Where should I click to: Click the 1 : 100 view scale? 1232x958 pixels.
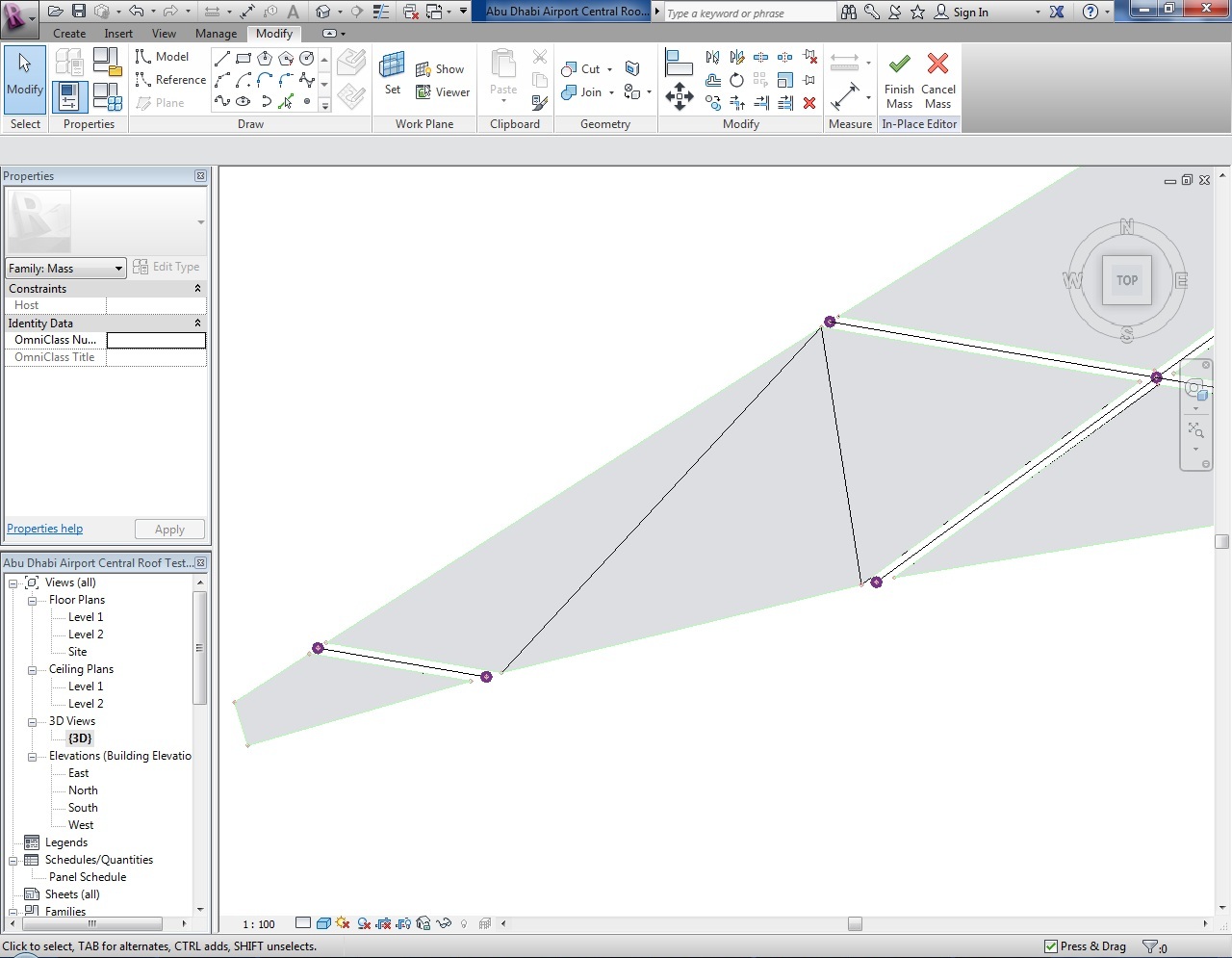tap(259, 924)
